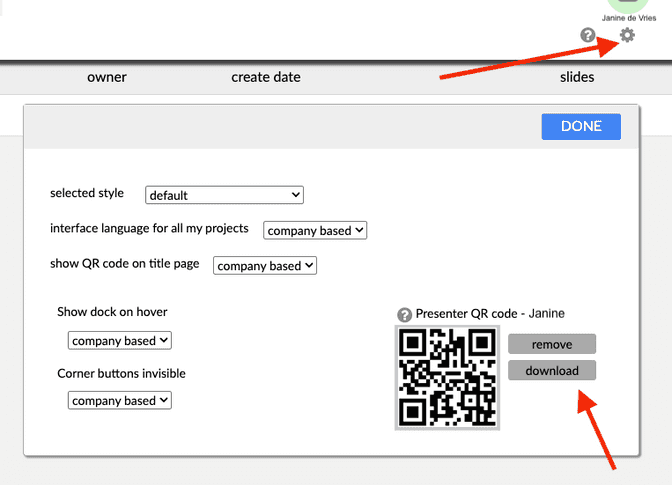The height and width of the screenshot is (485, 672).
Task: Open the Corner buttons invisible dropdown
Action: click(x=120, y=400)
